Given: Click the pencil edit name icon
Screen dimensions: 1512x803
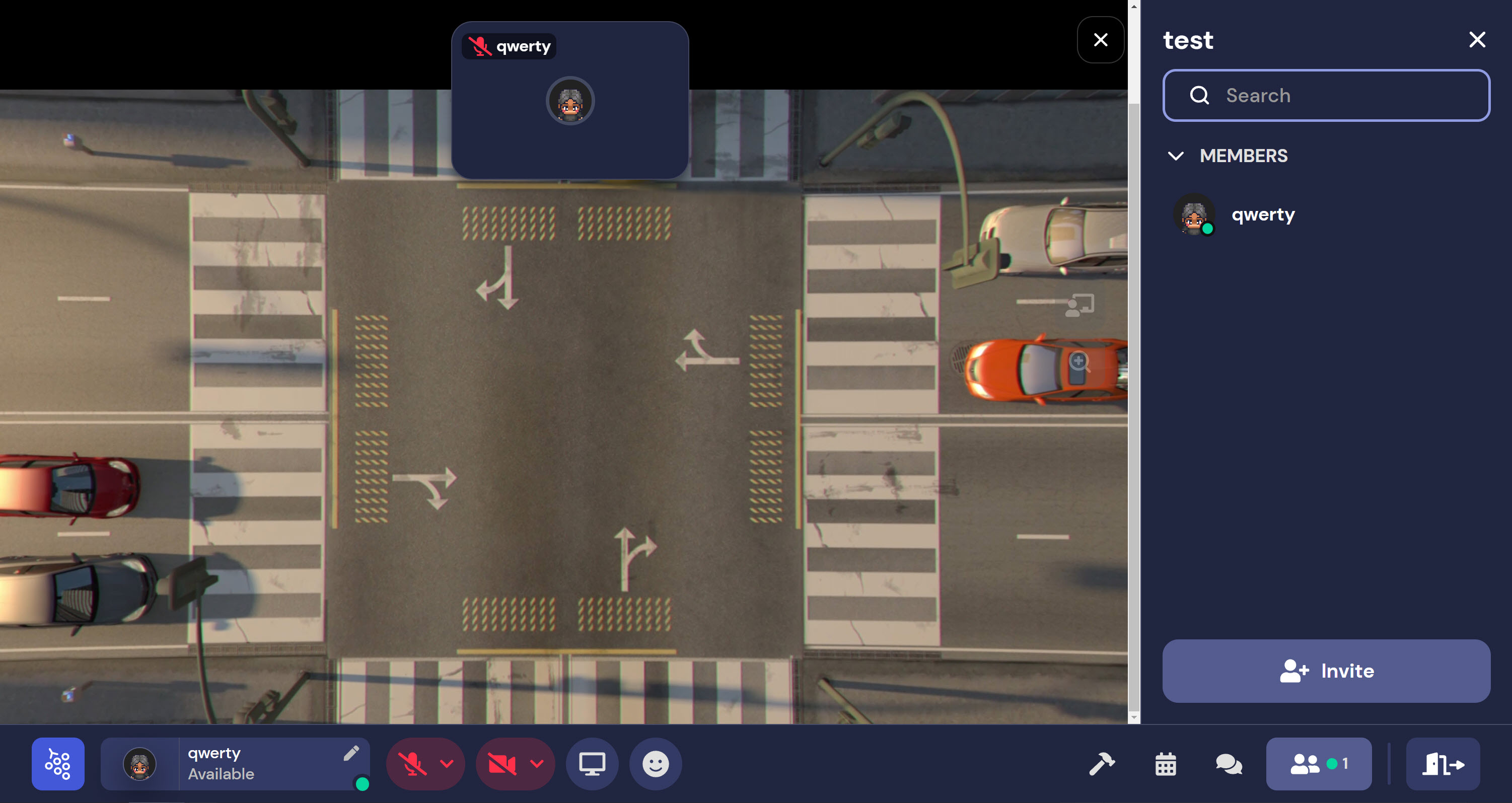Looking at the screenshot, I should tap(351, 753).
